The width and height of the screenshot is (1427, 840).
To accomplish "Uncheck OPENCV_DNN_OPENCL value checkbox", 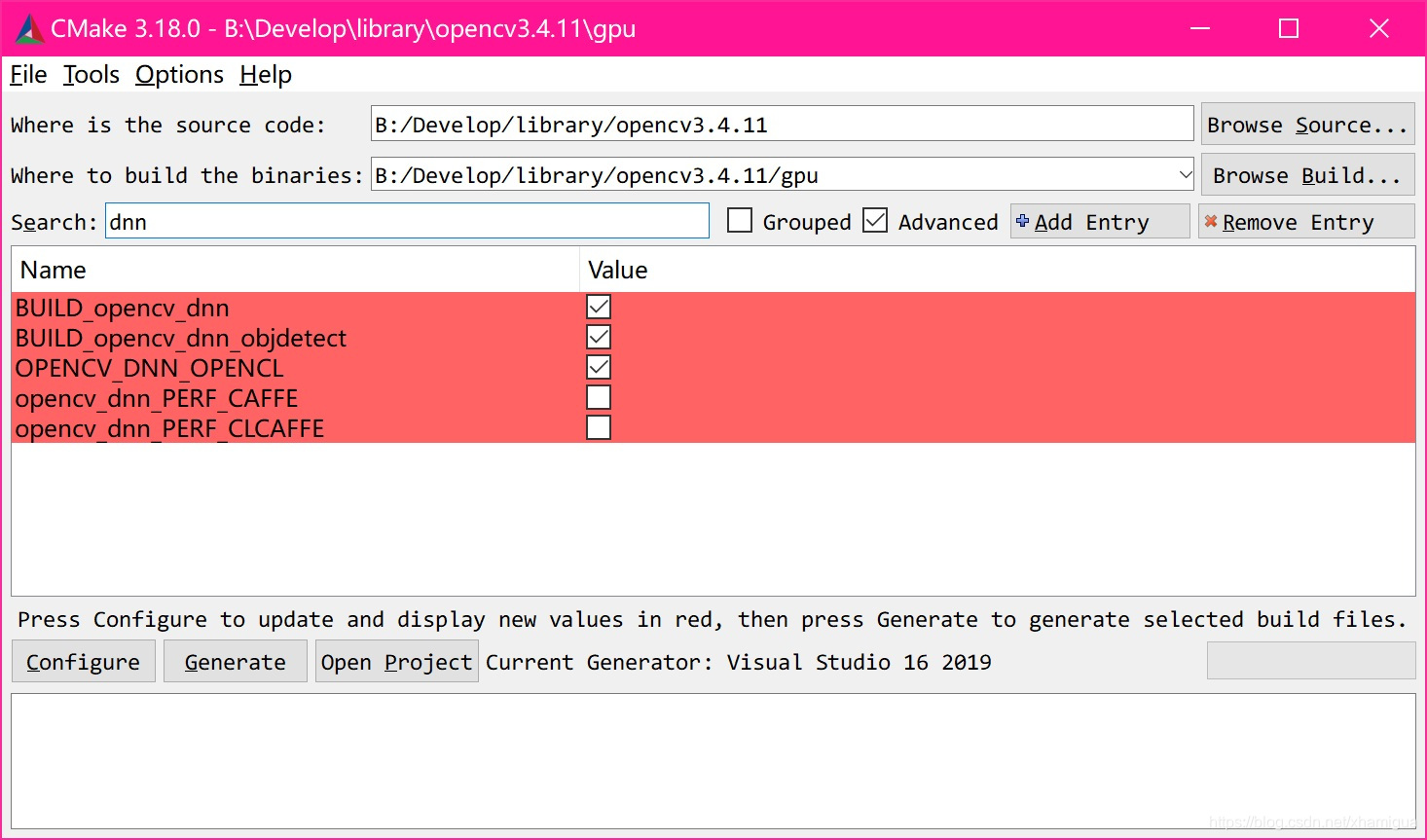I will tap(599, 367).
